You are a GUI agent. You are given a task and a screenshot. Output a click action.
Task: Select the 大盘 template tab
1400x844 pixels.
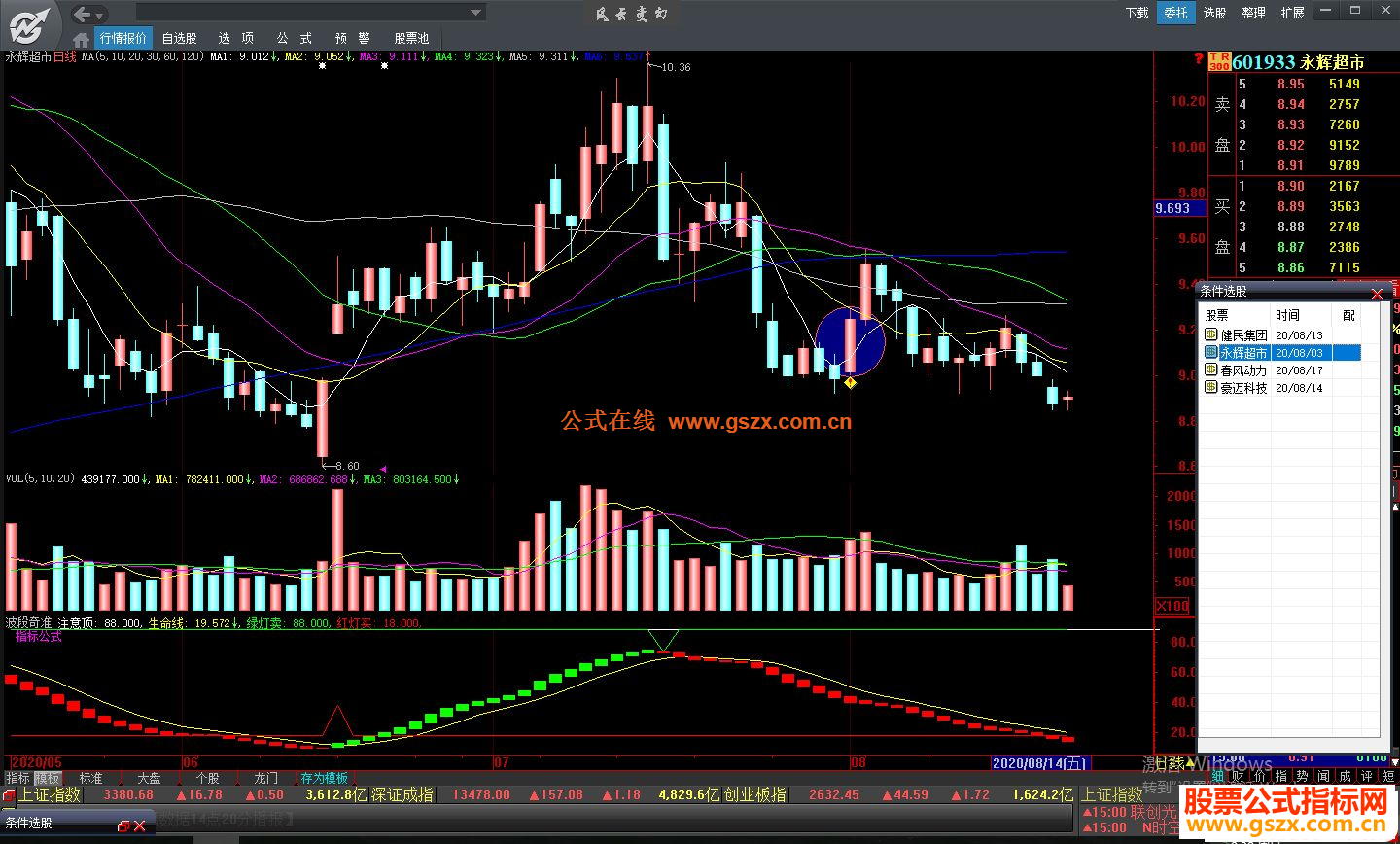pos(149,779)
